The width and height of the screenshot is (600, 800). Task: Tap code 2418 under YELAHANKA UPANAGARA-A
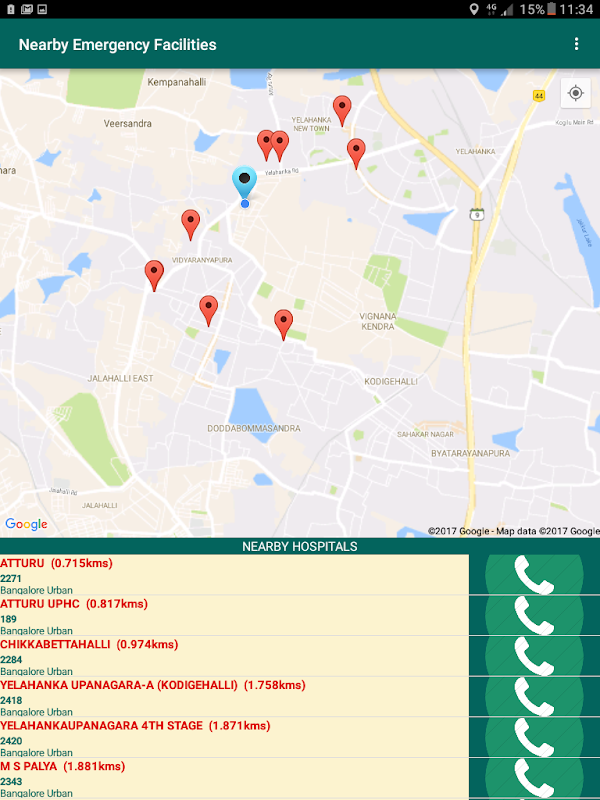[x=11, y=701]
